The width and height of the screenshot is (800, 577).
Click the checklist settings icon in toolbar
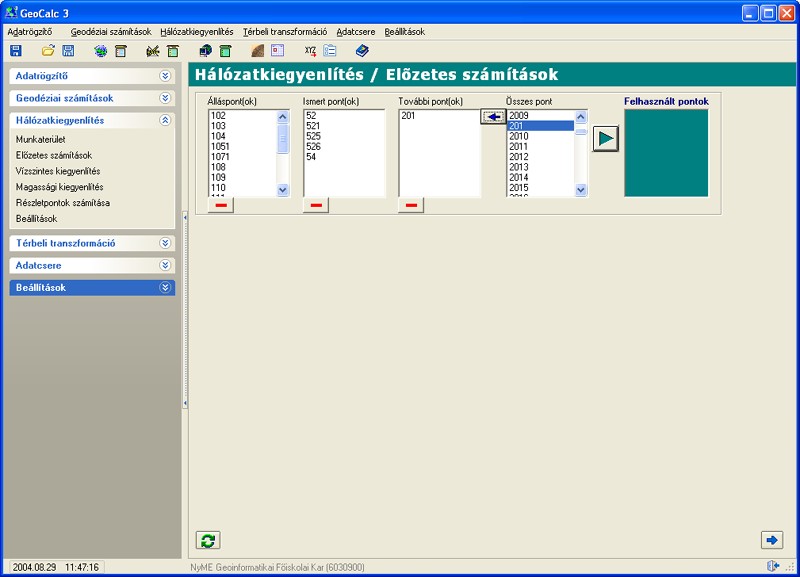(x=330, y=51)
